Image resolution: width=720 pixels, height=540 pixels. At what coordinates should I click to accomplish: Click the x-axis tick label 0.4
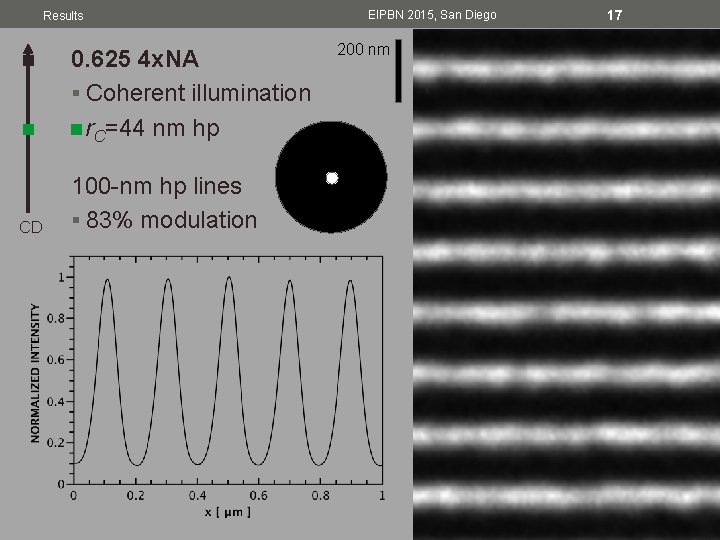[x=197, y=496]
